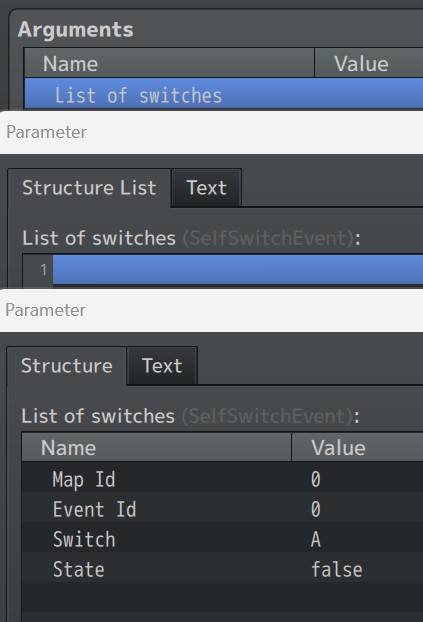Image resolution: width=423 pixels, height=622 pixels.
Task: Open the Text tab beside Structure
Action: click(162, 366)
